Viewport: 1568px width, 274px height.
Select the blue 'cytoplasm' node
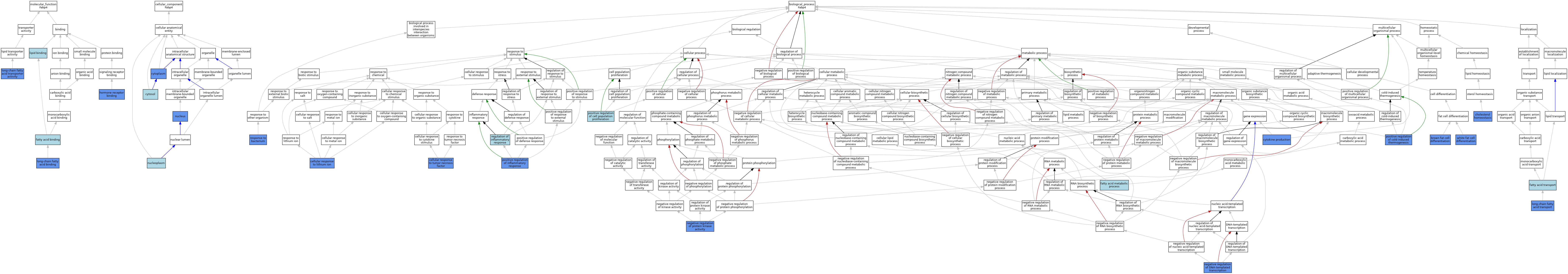pos(158,74)
